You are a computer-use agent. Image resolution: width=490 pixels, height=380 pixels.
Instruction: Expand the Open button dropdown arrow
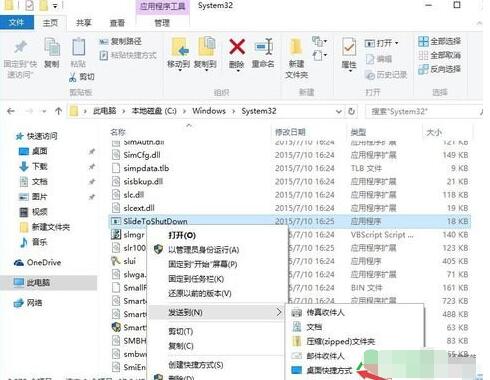point(396,43)
